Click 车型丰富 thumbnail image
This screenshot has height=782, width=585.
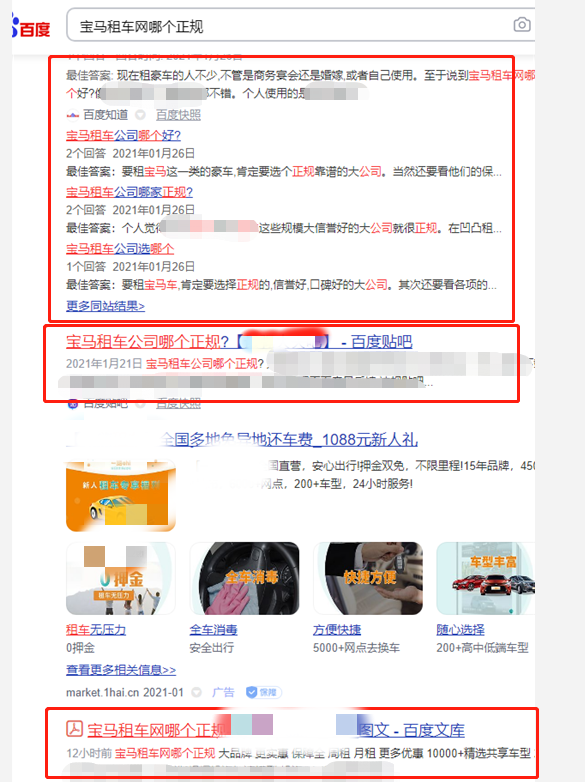(485, 578)
